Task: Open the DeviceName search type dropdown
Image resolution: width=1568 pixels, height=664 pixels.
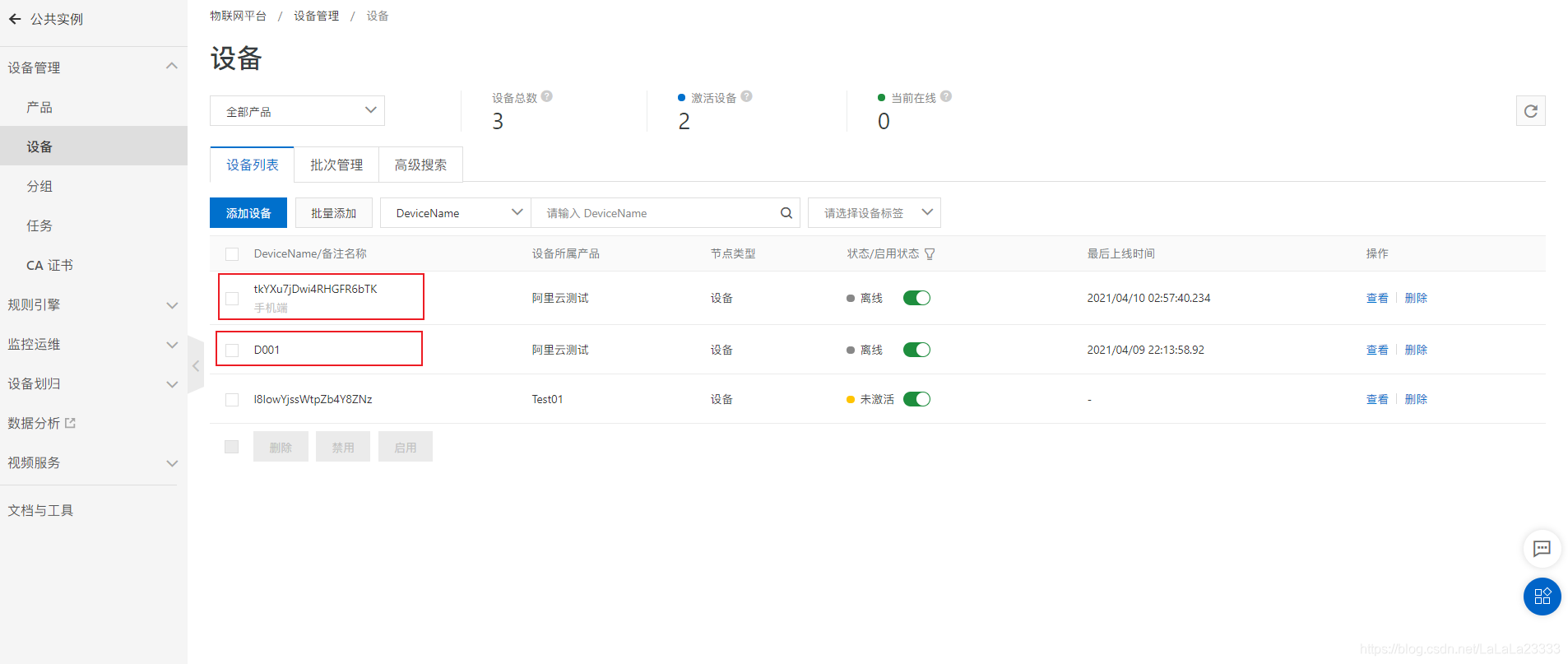Action: click(x=456, y=213)
